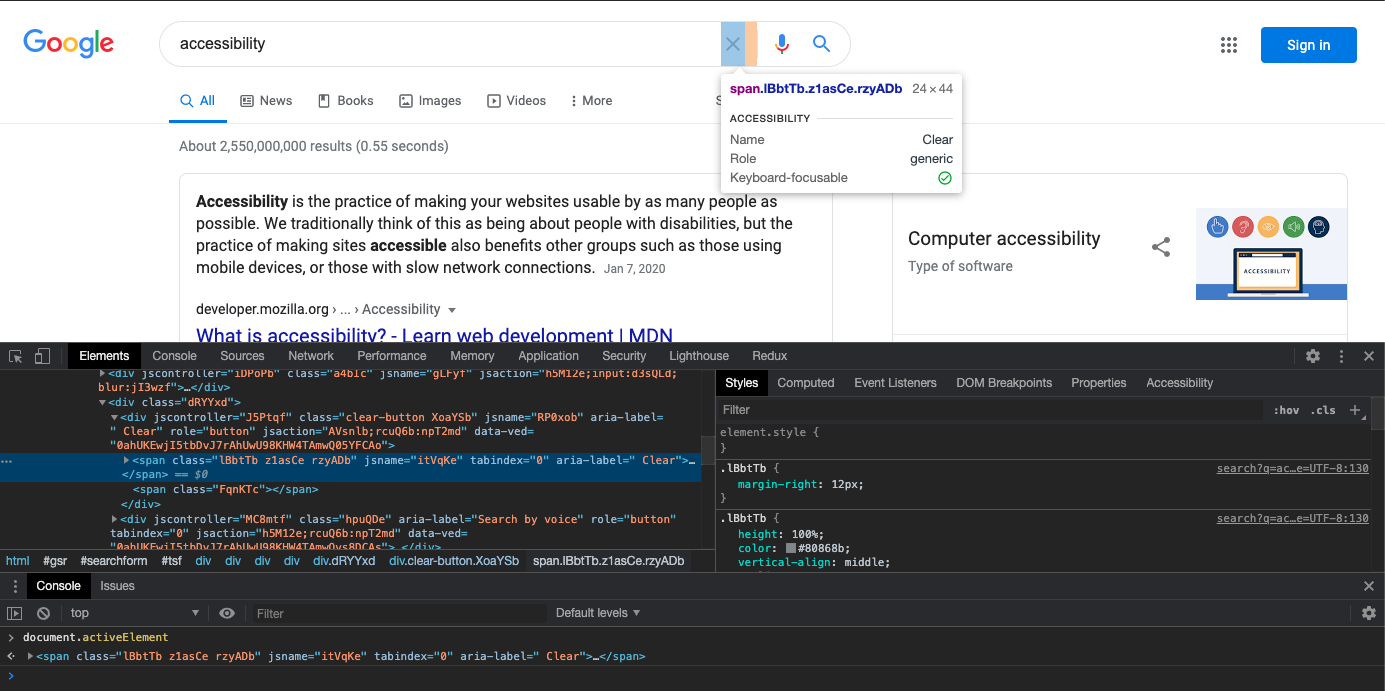
Task: Start voice search with microphone icon
Action: pyautogui.click(x=782, y=44)
